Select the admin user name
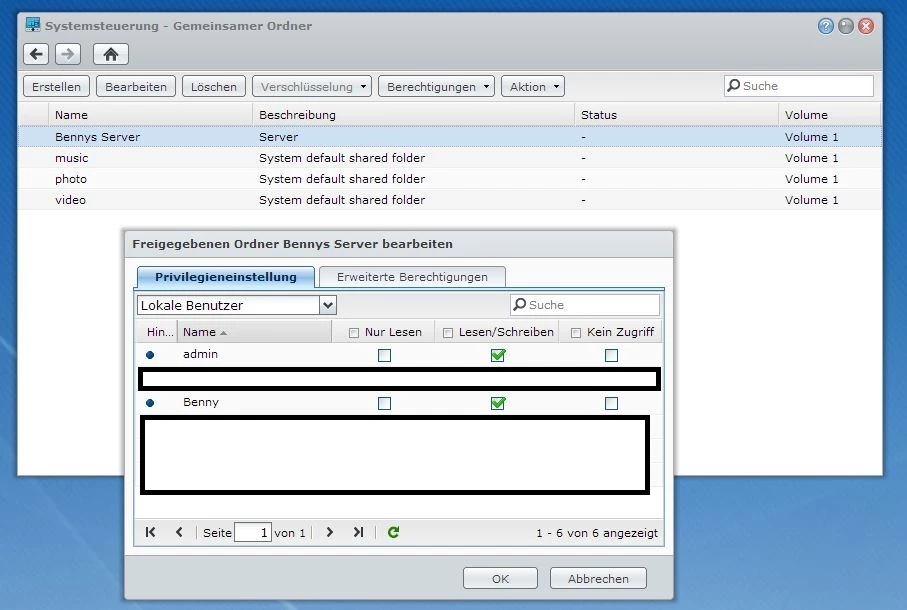 coord(200,354)
